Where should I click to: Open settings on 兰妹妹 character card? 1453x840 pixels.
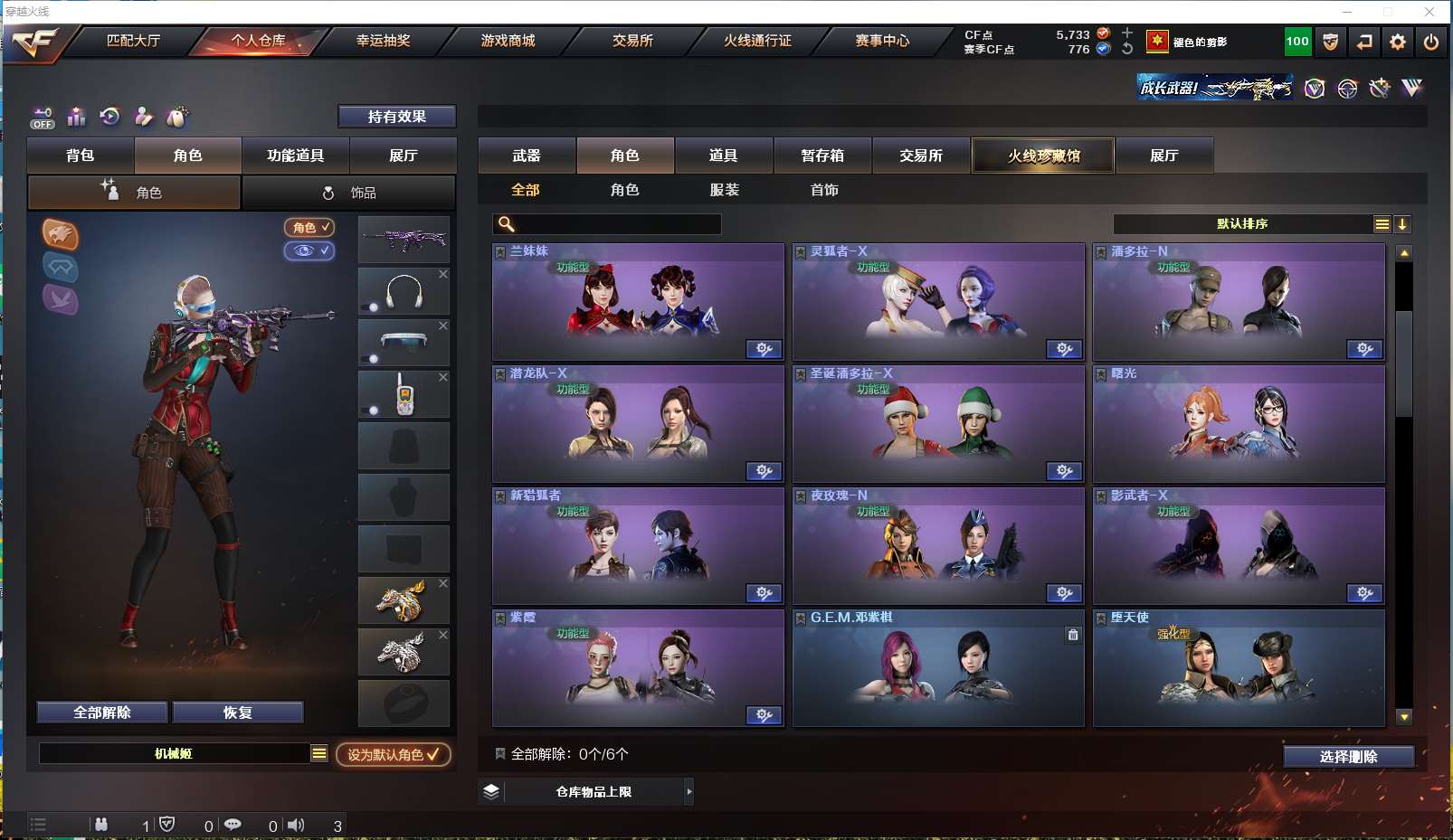pos(764,349)
